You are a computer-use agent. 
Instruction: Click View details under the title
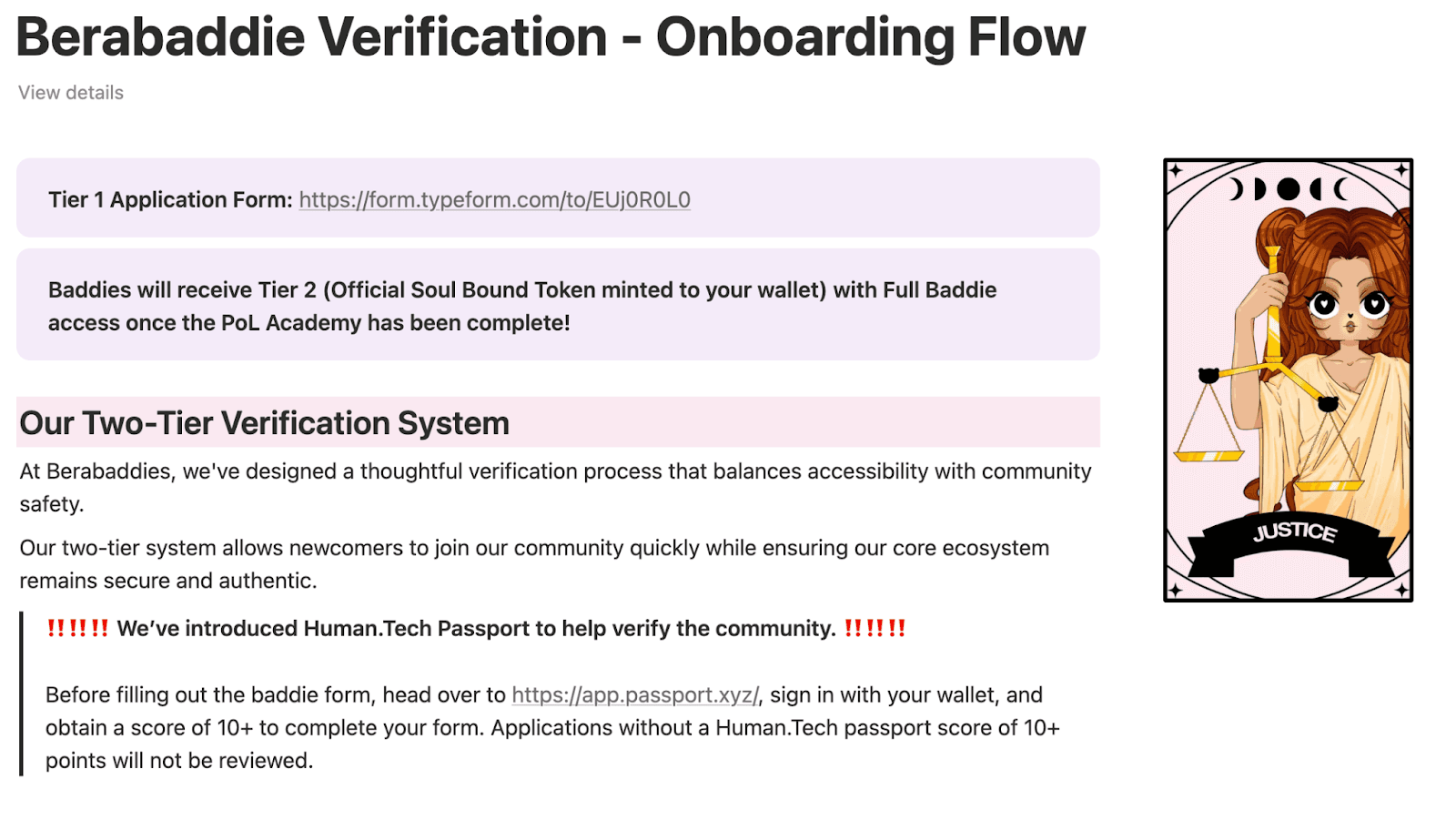[71, 93]
